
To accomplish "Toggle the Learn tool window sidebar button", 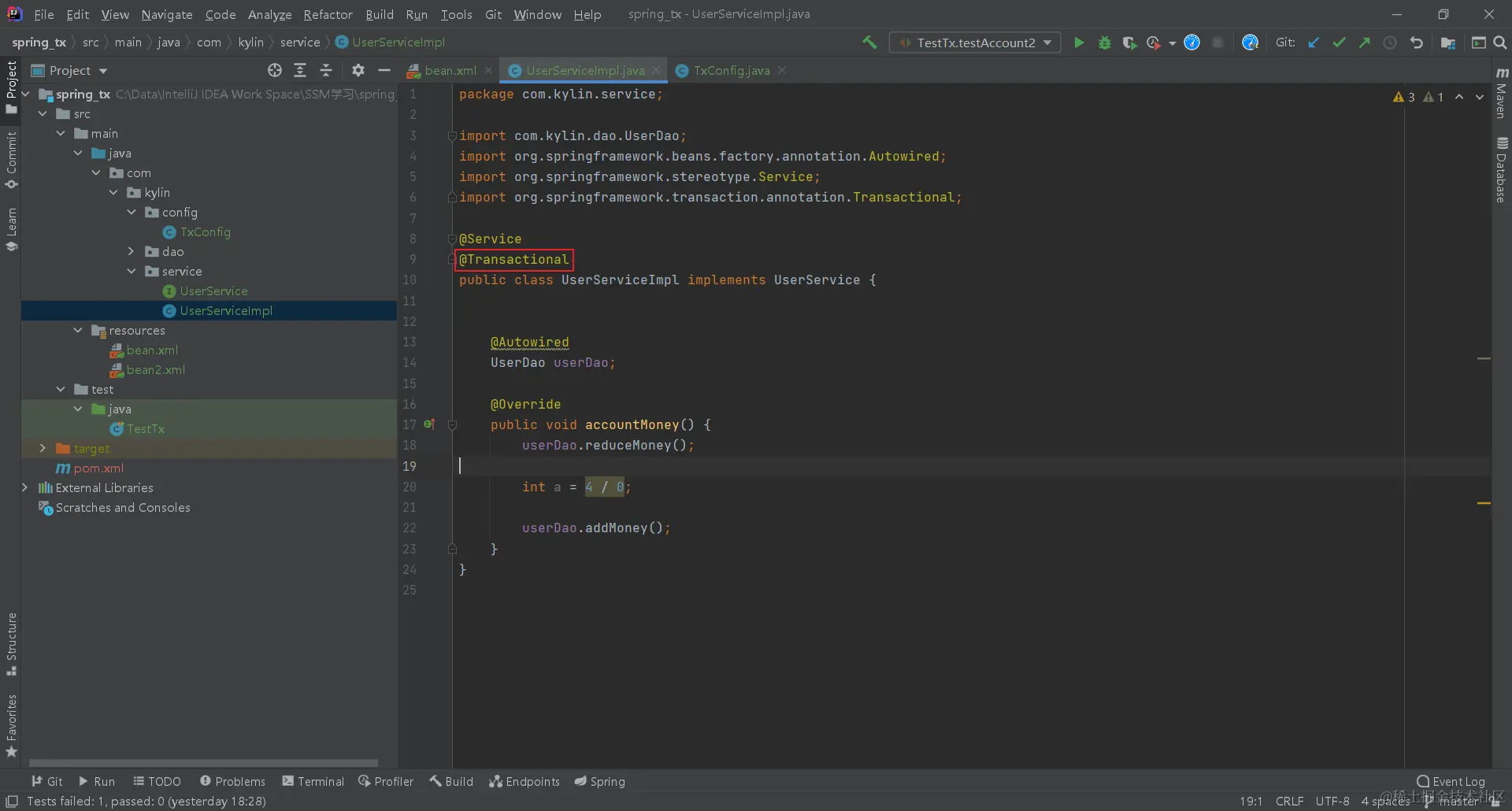I will (11, 229).
